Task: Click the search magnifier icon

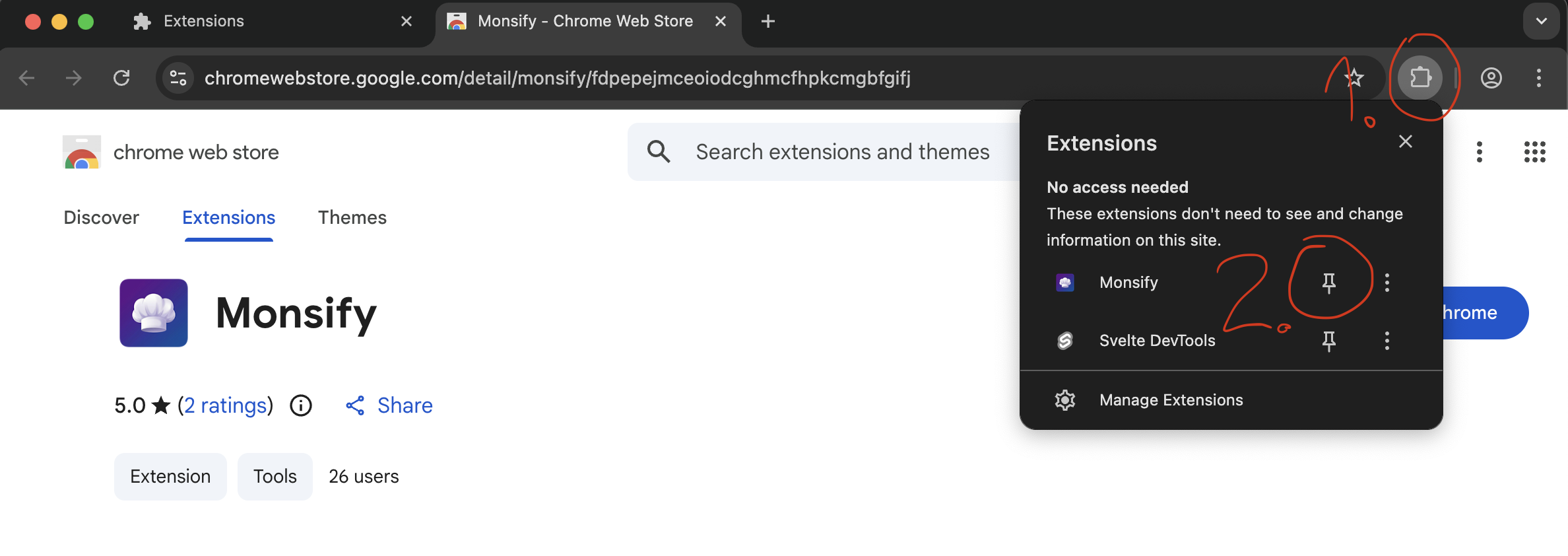Action: tap(659, 152)
